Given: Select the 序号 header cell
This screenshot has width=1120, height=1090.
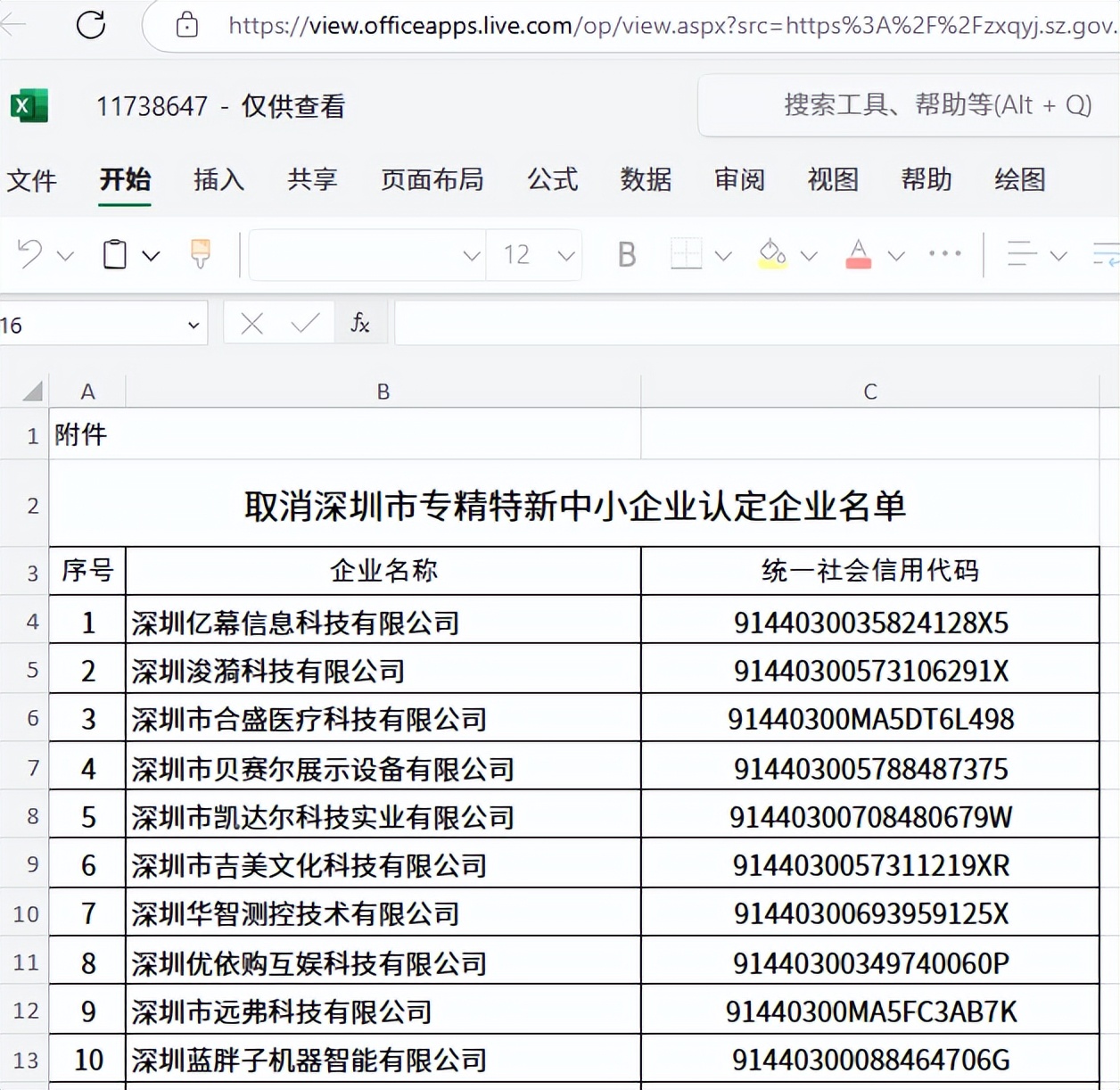Looking at the screenshot, I should pyautogui.click(x=87, y=571).
